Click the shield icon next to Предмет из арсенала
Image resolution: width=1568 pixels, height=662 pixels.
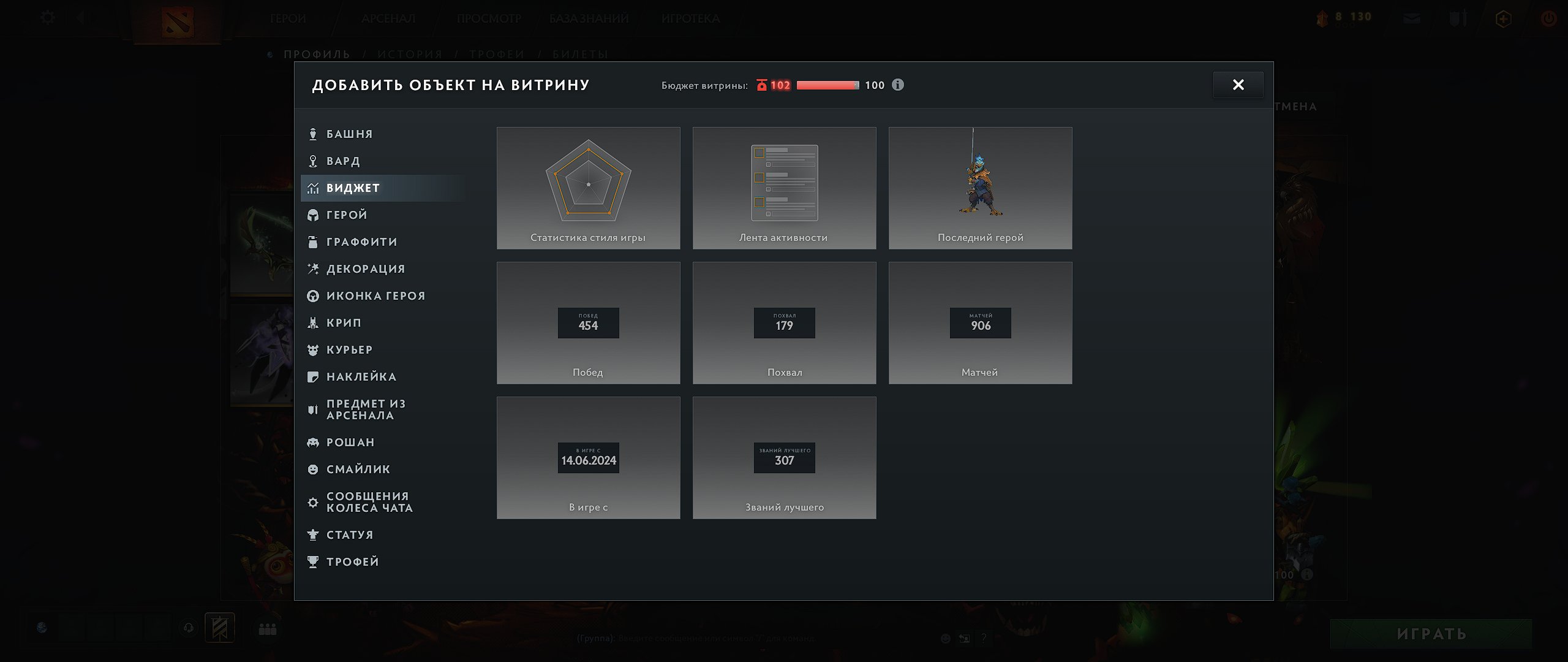point(313,409)
